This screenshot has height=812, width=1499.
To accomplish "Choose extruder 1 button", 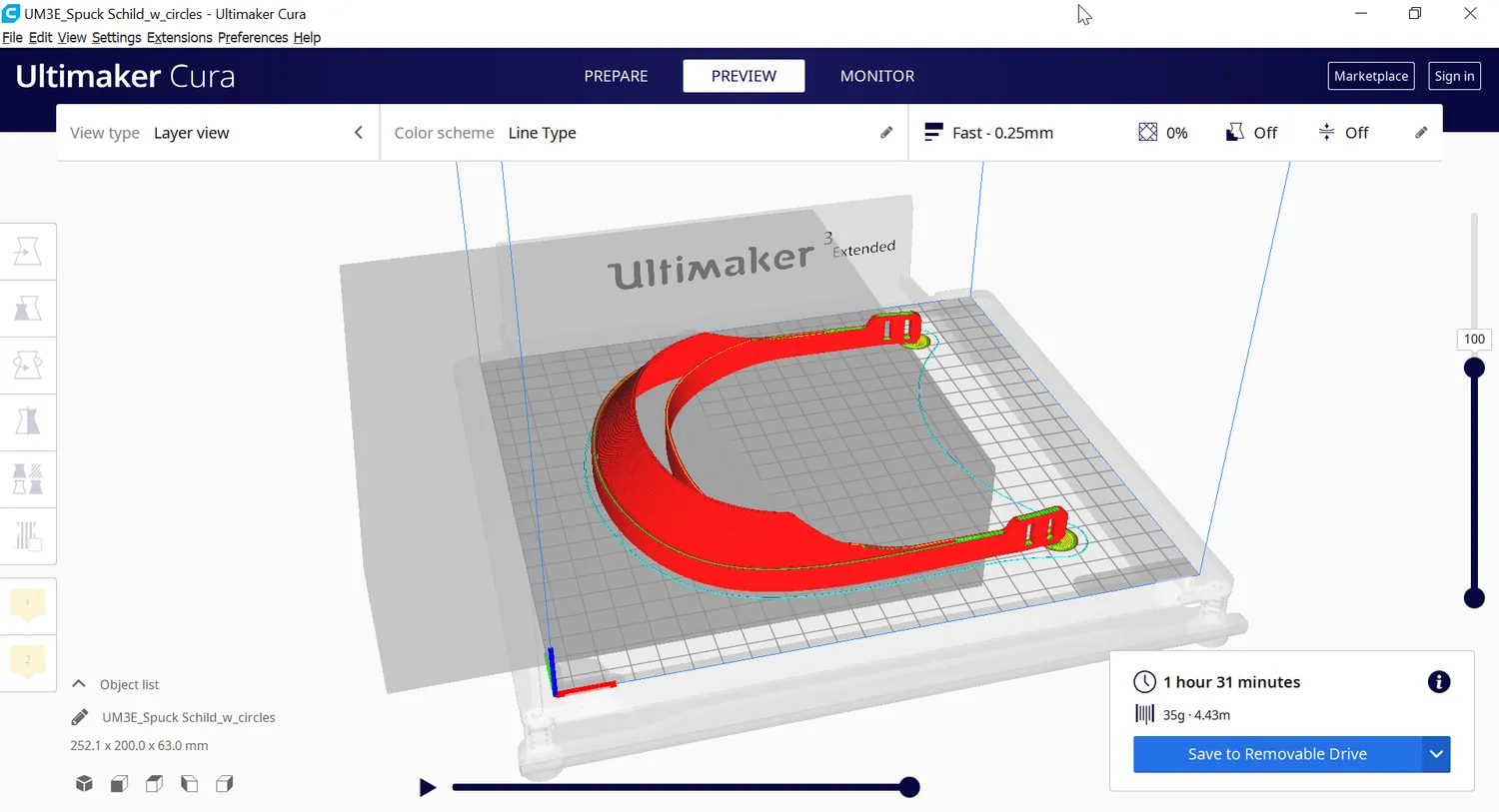I will pos(28,604).
